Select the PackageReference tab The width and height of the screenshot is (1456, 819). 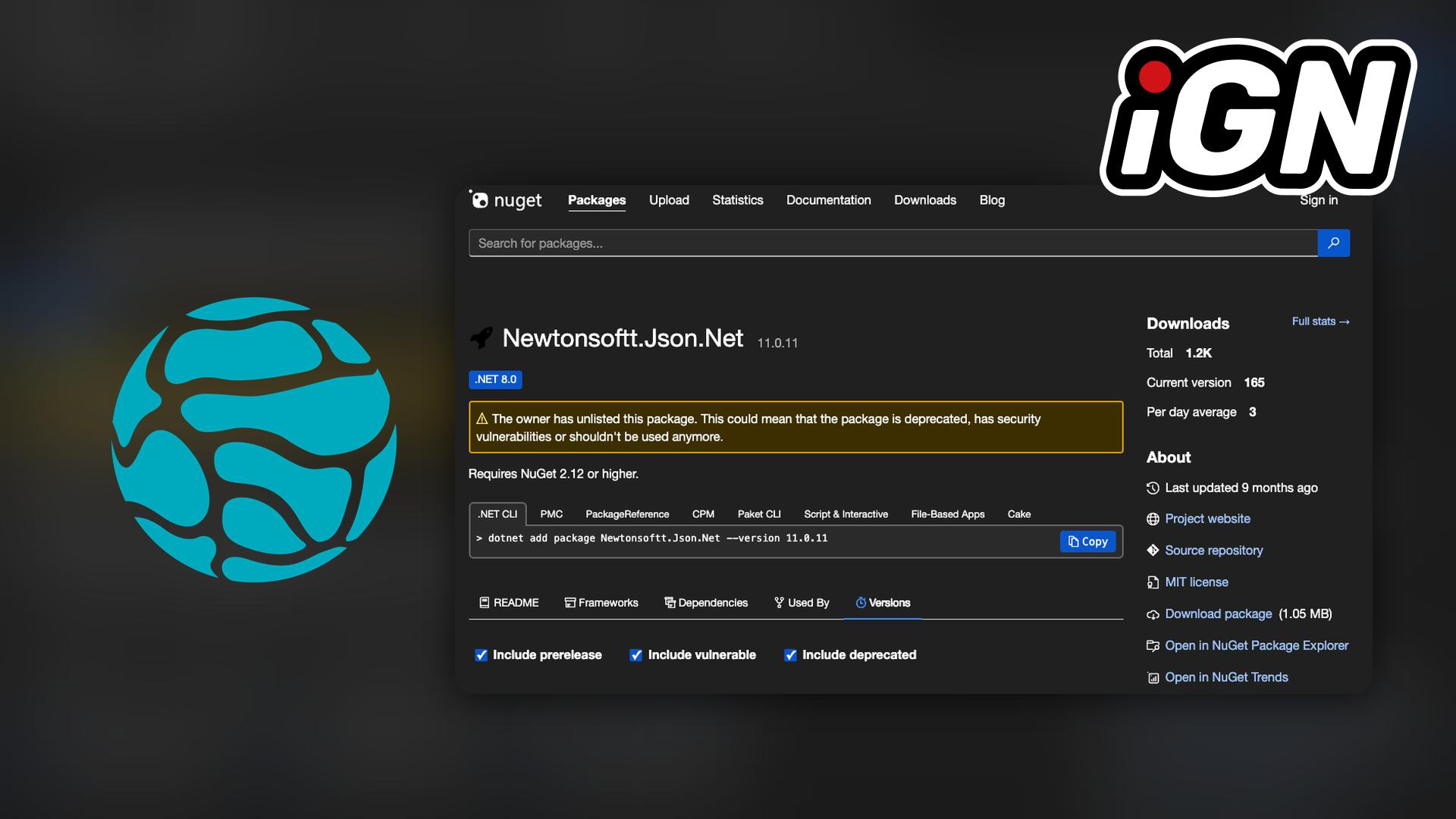pos(627,514)
